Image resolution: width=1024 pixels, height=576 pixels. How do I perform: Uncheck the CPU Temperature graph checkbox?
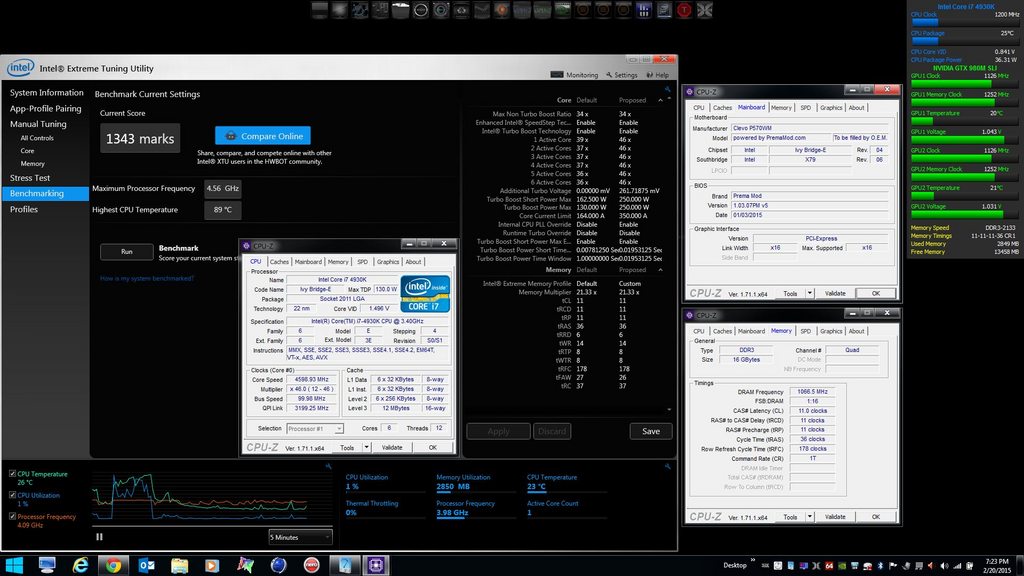12,474
